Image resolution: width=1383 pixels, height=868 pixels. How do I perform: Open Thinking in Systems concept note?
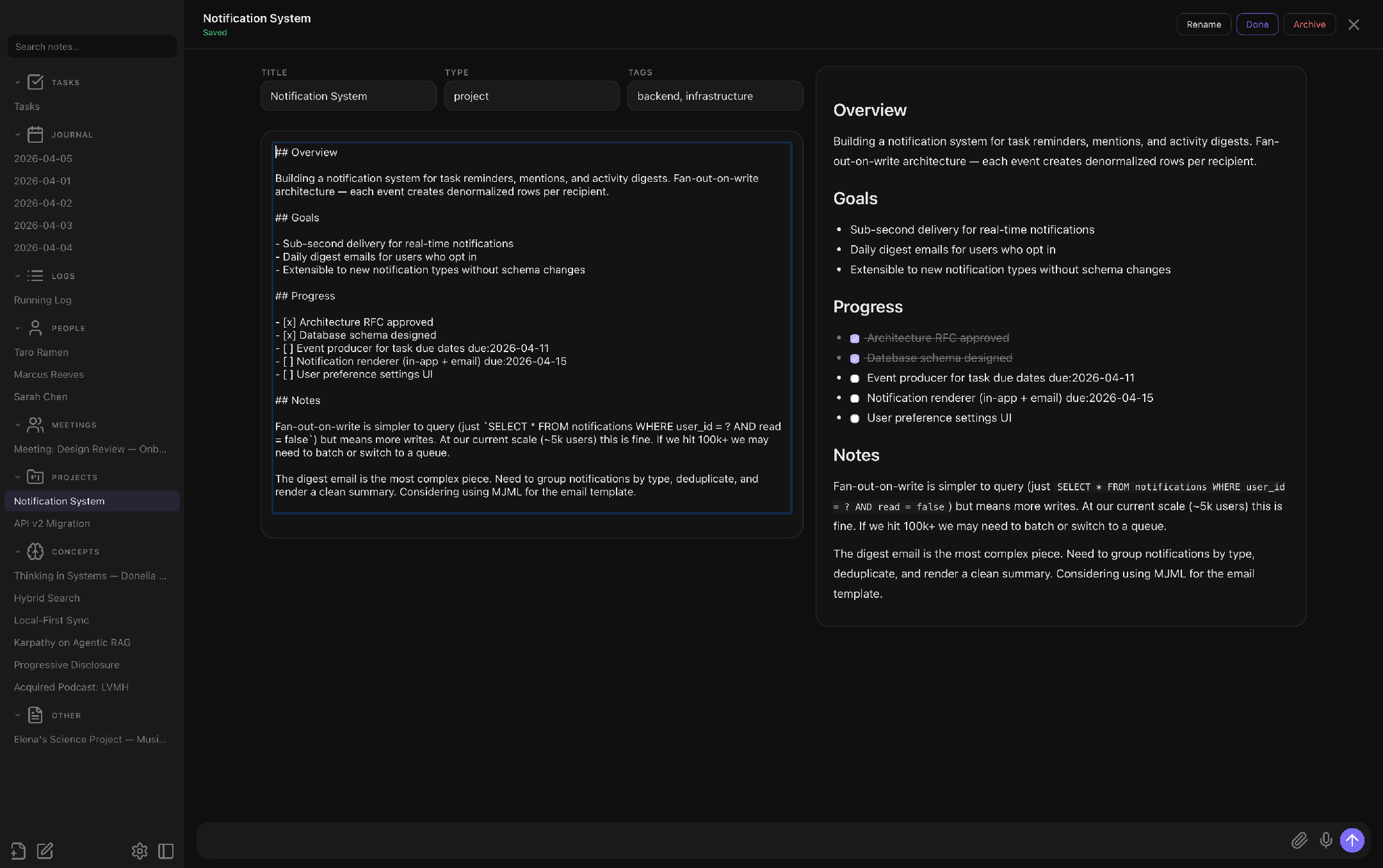click(92, 575)
